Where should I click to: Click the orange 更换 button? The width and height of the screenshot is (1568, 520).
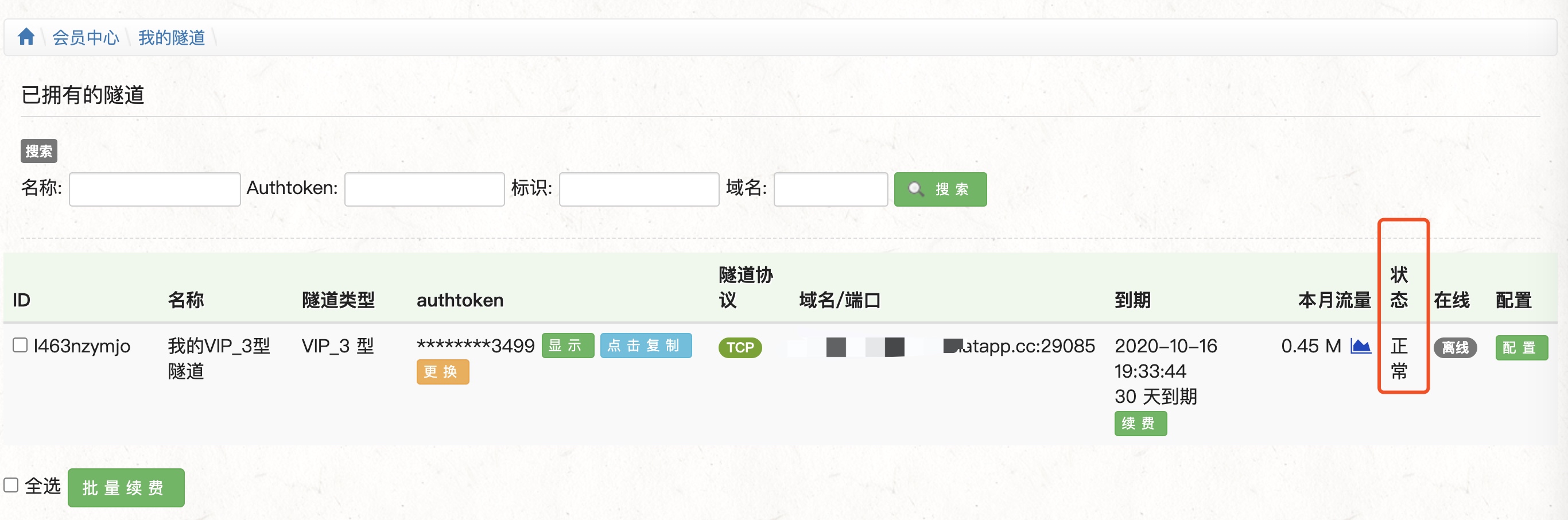[x=442, y=372]
